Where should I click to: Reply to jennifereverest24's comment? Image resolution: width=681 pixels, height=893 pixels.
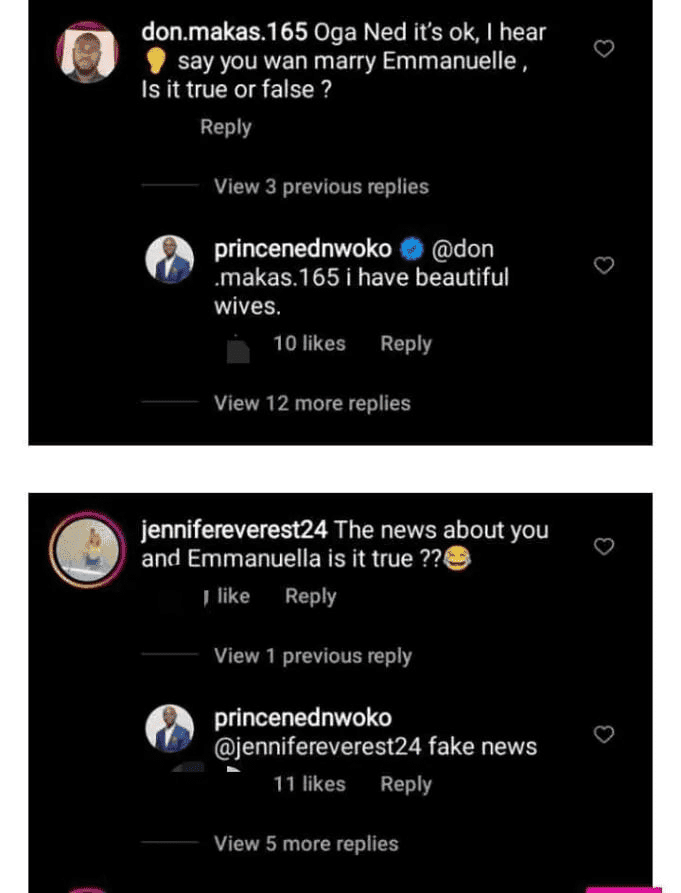click(311, 596)
